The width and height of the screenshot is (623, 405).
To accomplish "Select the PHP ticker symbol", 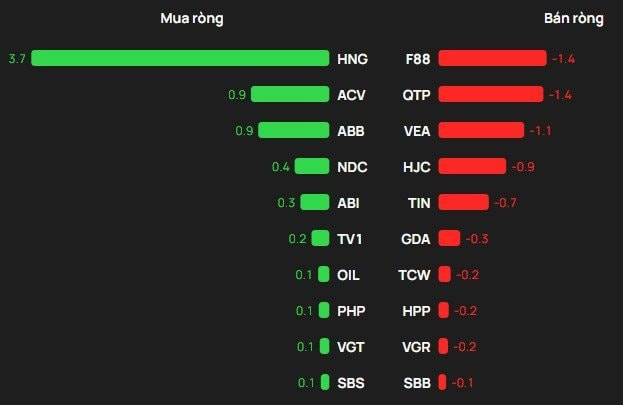I will 351,310.
